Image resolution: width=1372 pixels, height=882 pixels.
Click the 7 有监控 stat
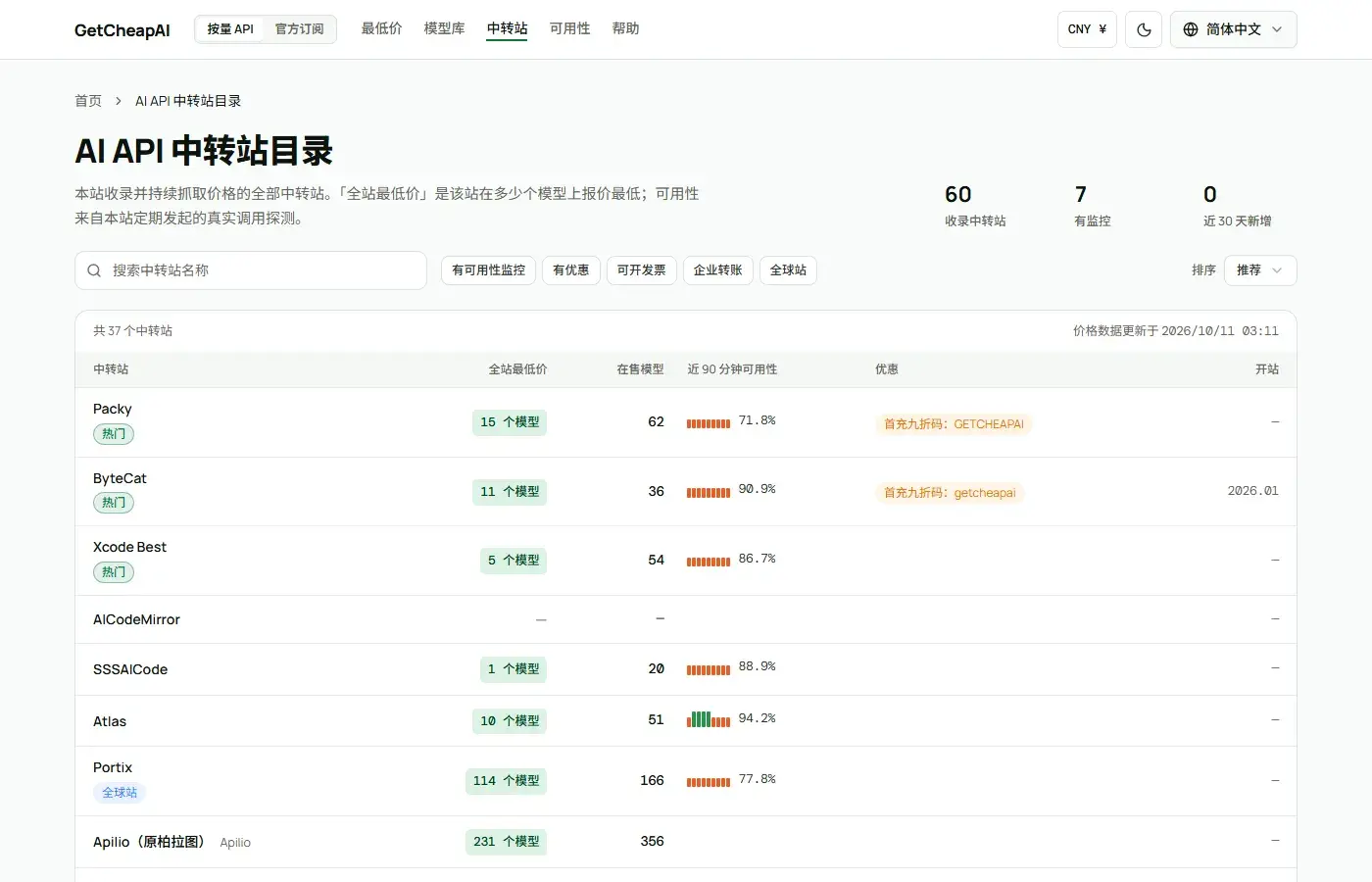coord(1093,206)
